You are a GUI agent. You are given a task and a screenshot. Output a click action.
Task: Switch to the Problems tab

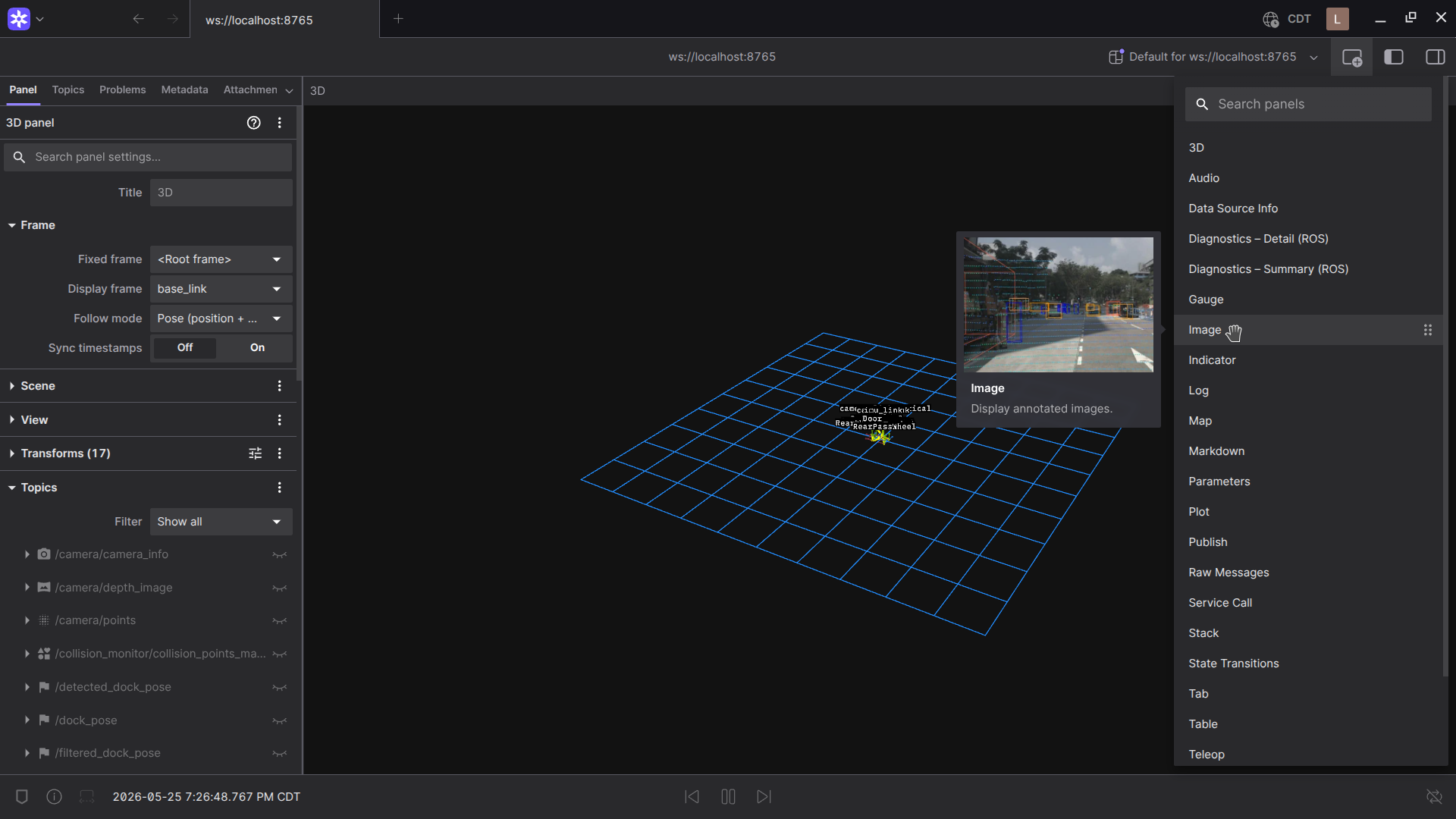pos(122,89)
